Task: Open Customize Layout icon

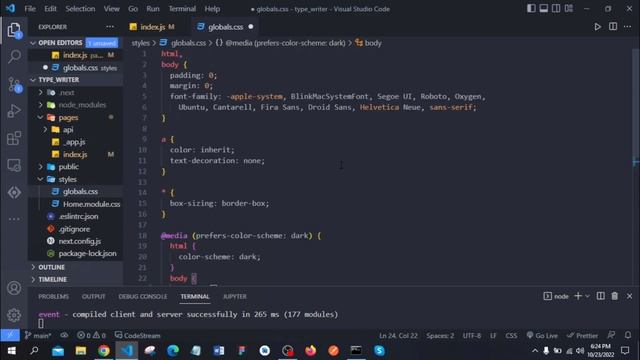Action: [x=569, y=9]
